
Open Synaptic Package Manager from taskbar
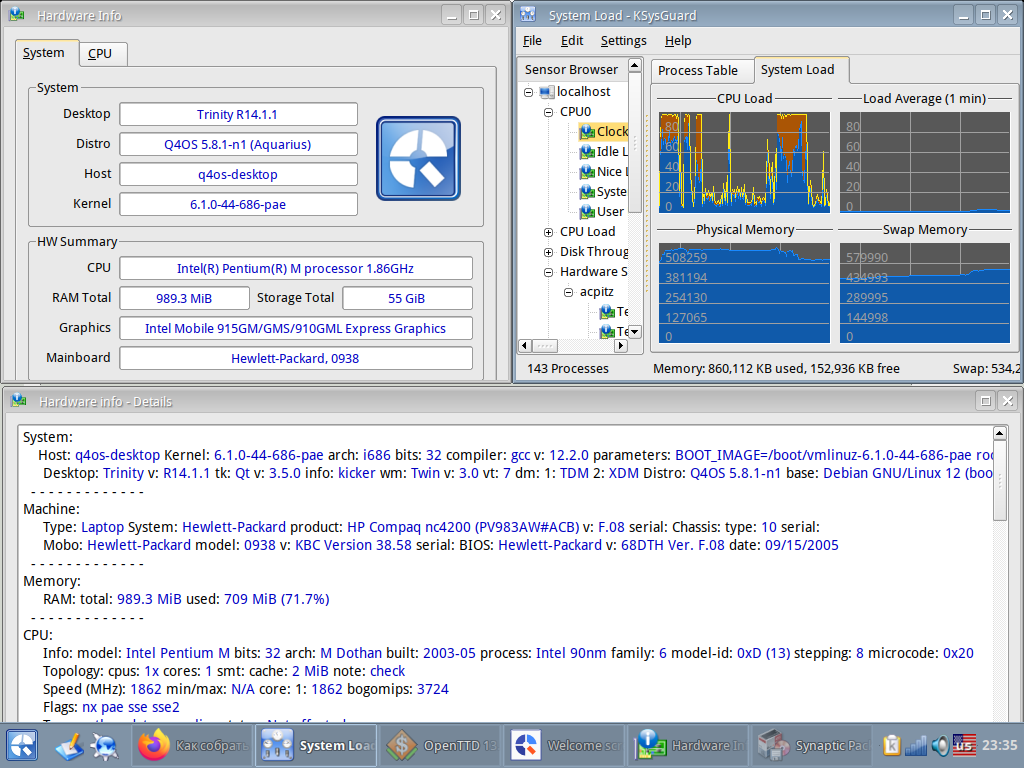point(813,746)
